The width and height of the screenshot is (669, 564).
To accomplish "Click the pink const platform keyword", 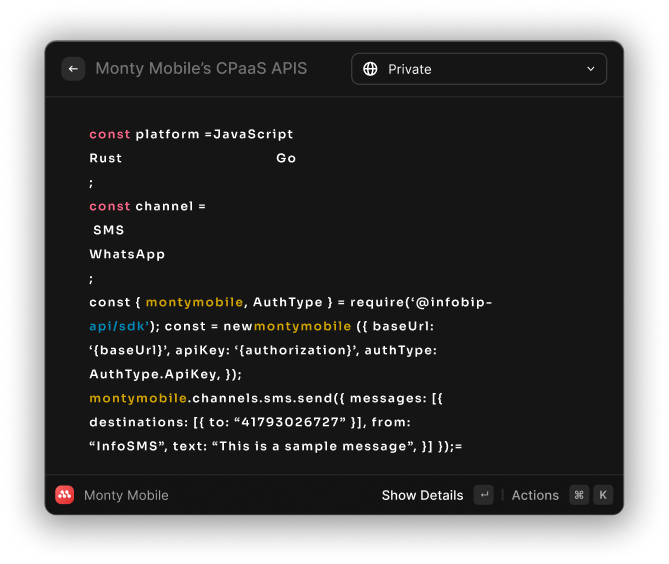I will click(x=109, y=134).
